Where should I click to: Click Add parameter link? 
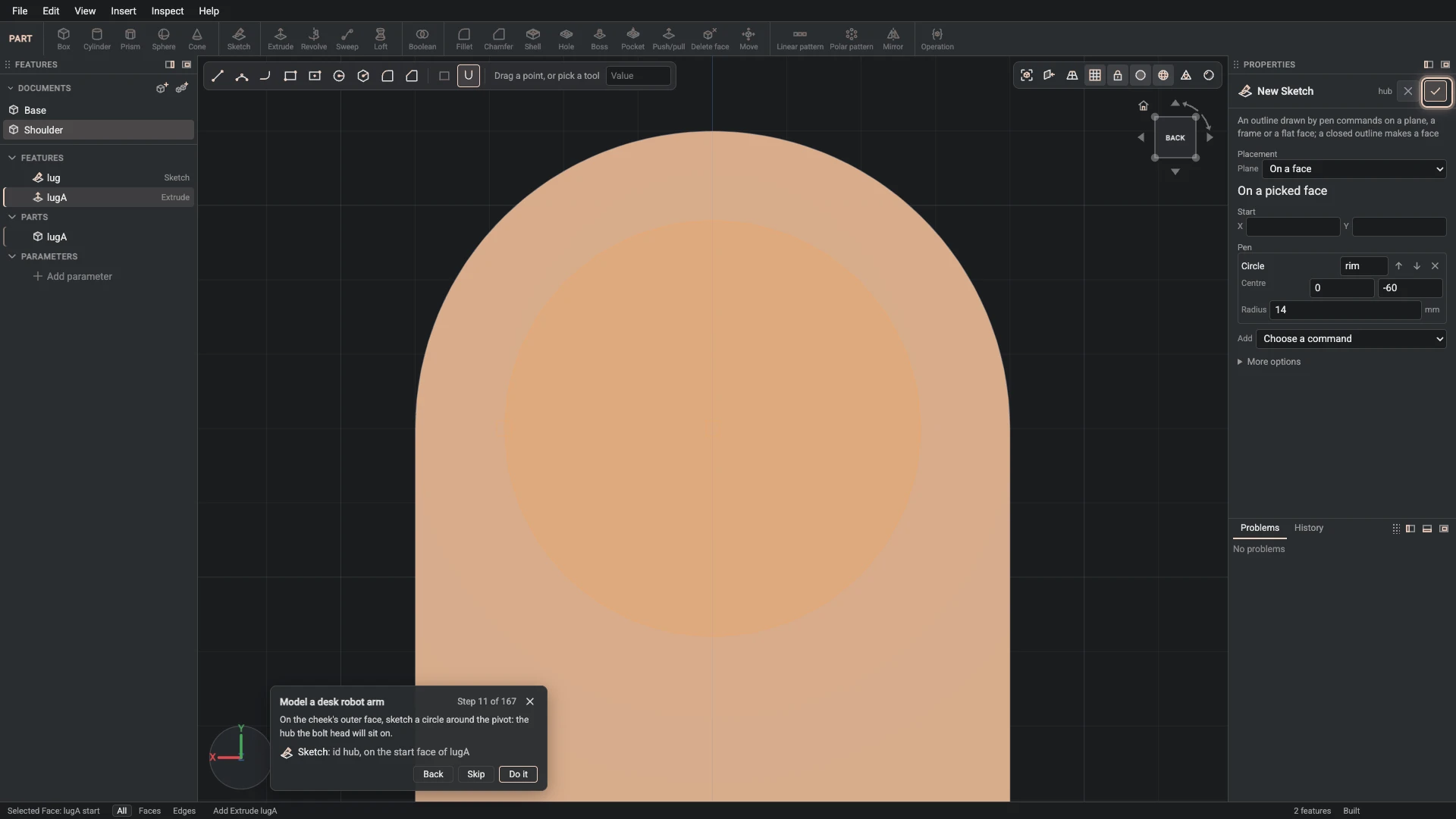click(x=73, y=276)
